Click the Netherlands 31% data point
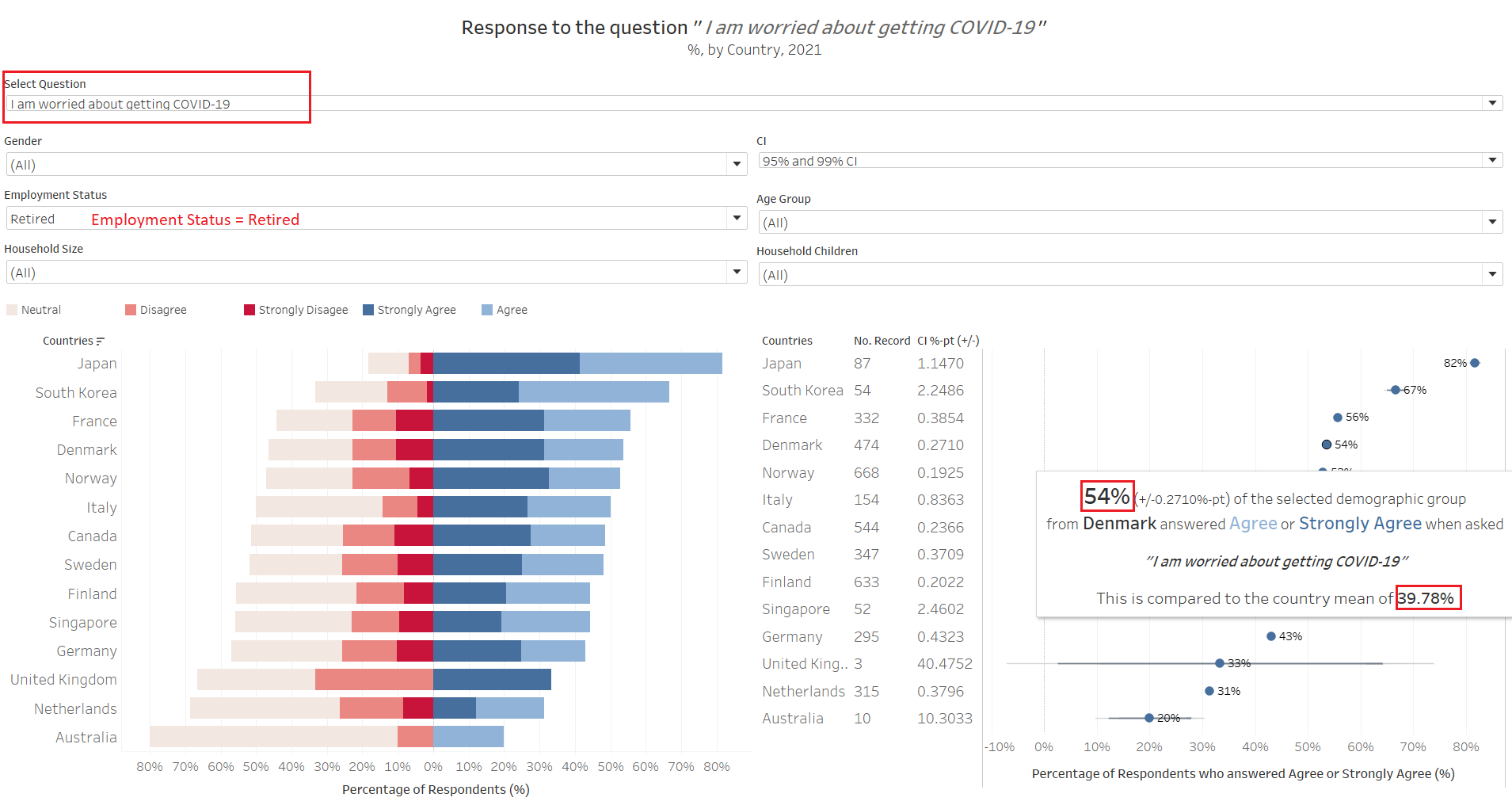Viewport: 1512px width, 809px height. click(1209, 691)
